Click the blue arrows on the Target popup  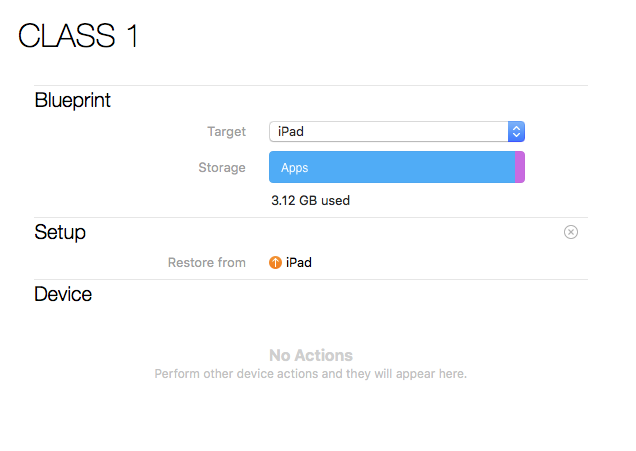[x=516, y=131]
